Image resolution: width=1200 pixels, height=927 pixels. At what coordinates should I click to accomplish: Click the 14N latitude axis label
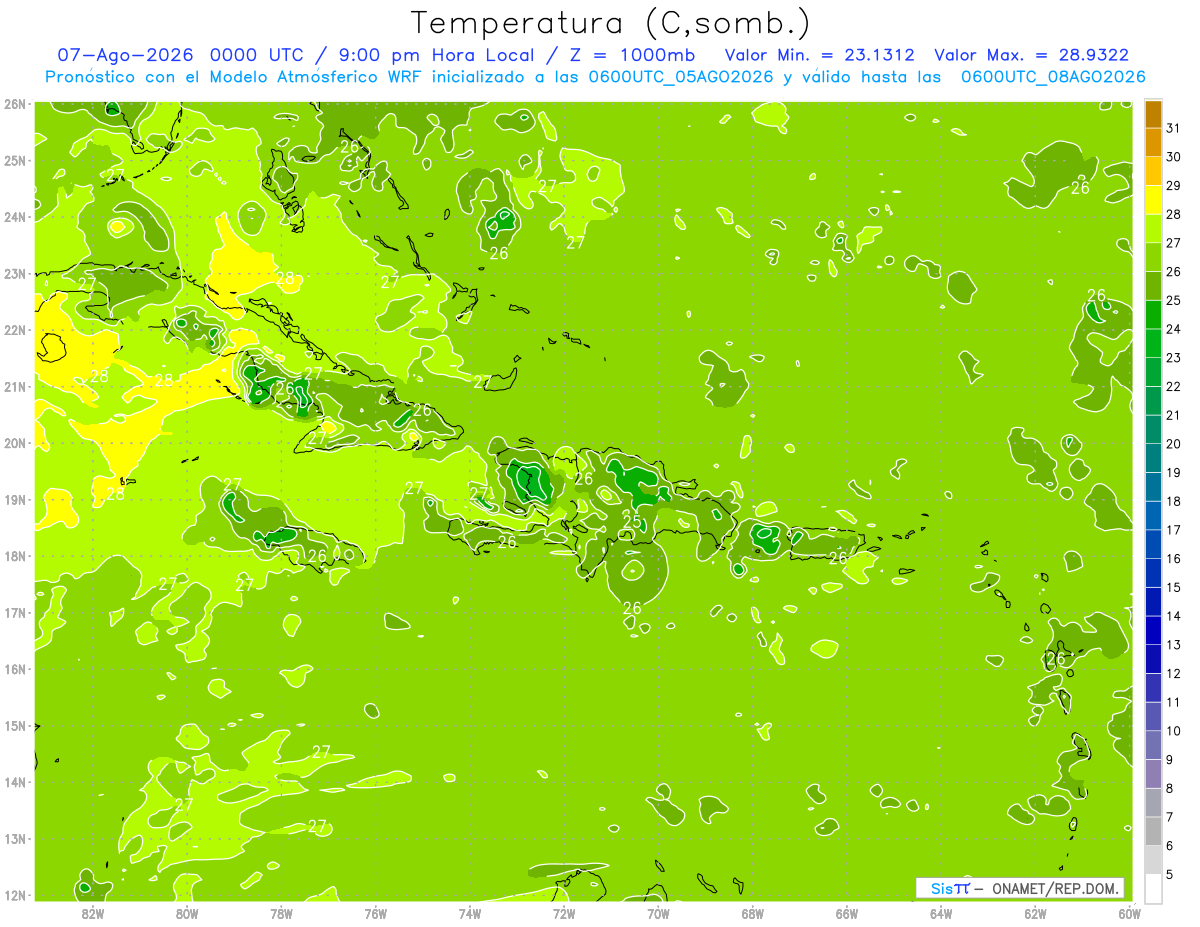(14, 782)
